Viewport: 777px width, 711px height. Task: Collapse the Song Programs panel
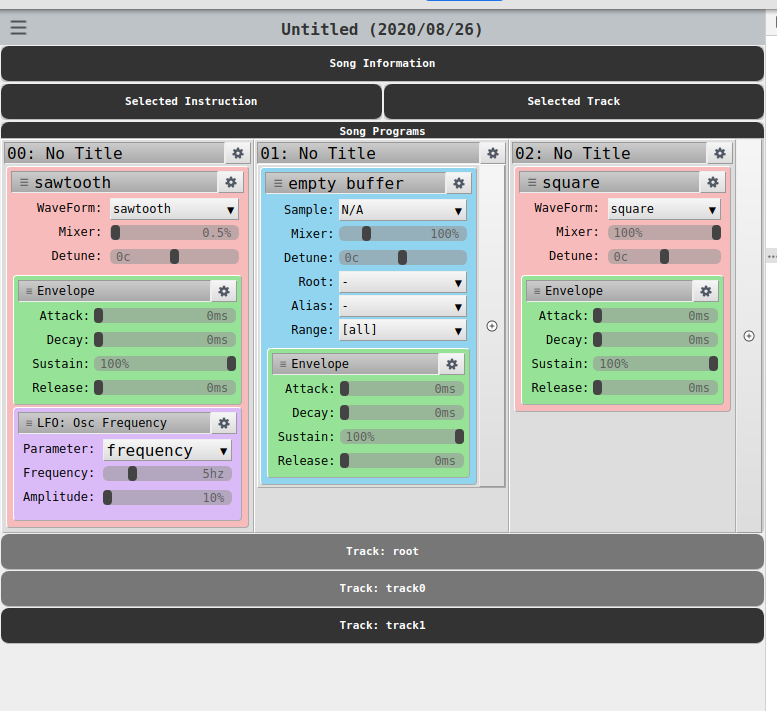pyautogui.click(x=382, y=131)
